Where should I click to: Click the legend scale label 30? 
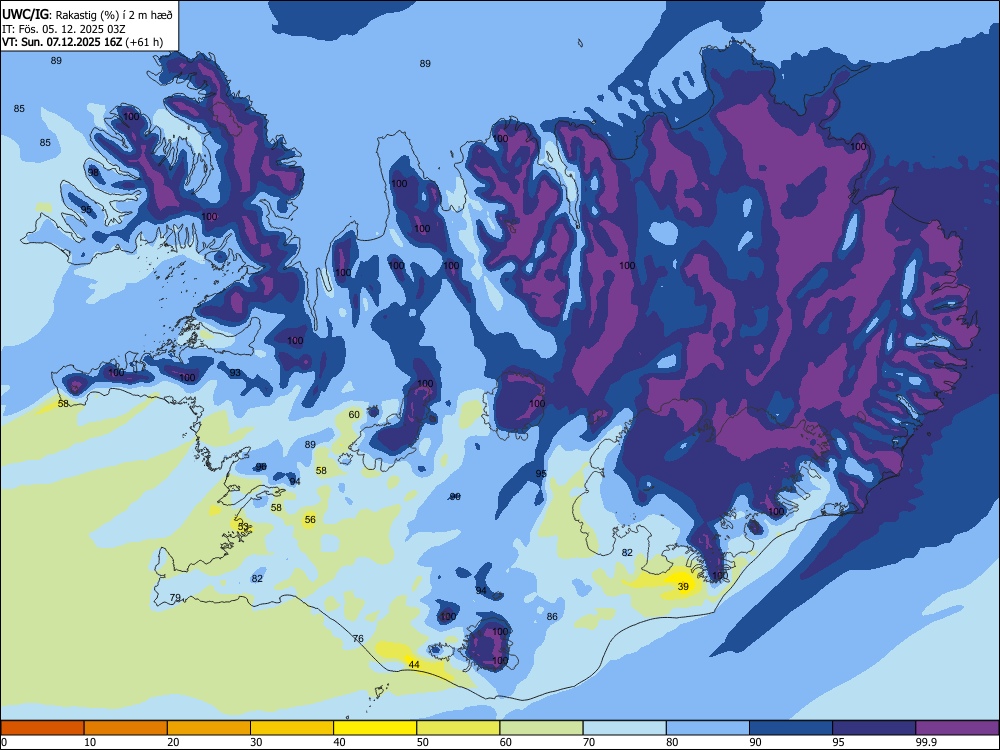[256, 742]
